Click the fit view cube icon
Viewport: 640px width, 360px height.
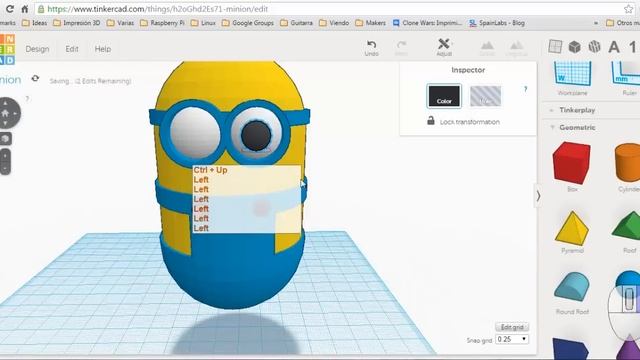[5, 139]
